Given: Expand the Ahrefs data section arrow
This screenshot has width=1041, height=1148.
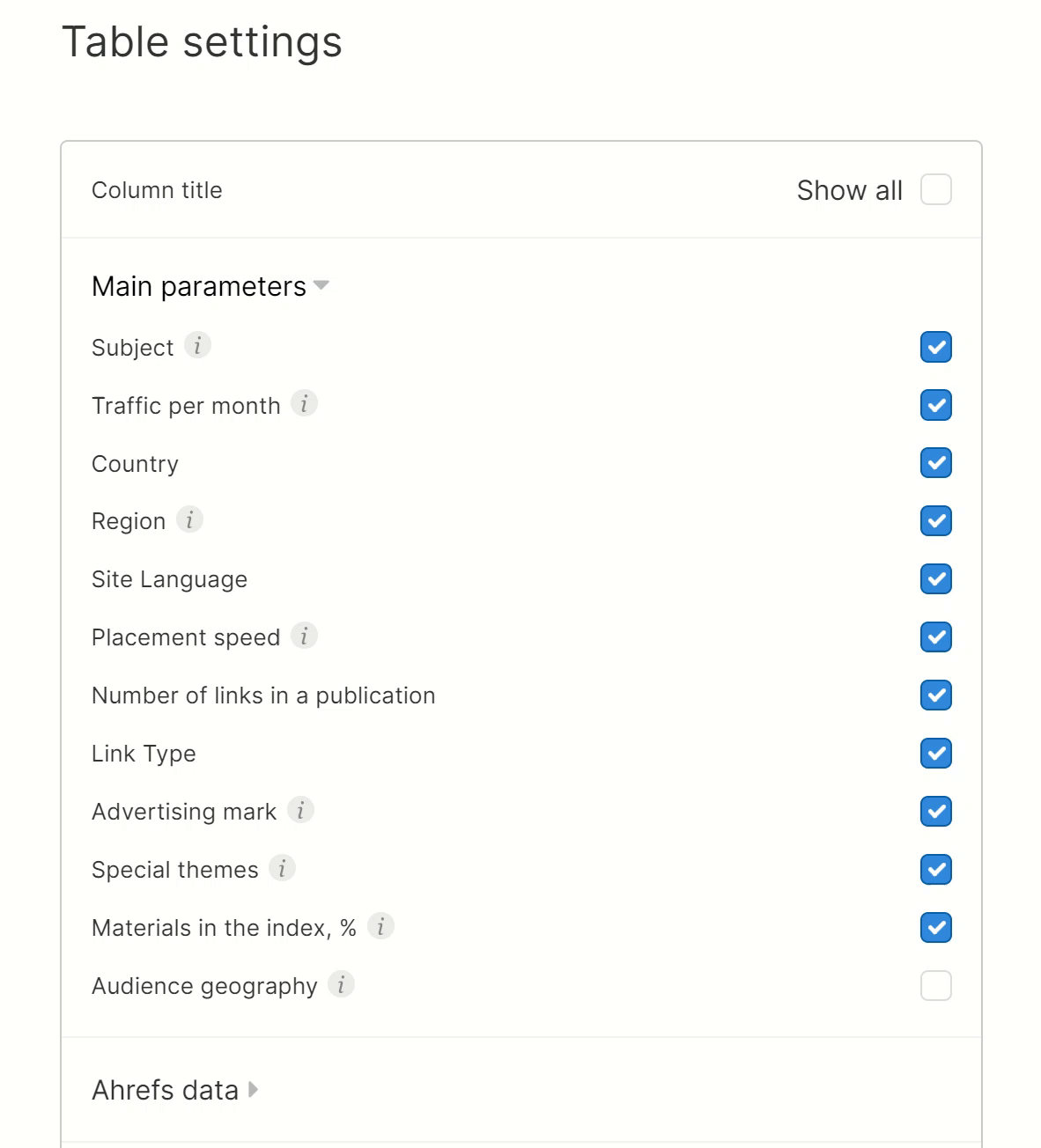Looking at the screenshot, I should (x=254, y=1090).
